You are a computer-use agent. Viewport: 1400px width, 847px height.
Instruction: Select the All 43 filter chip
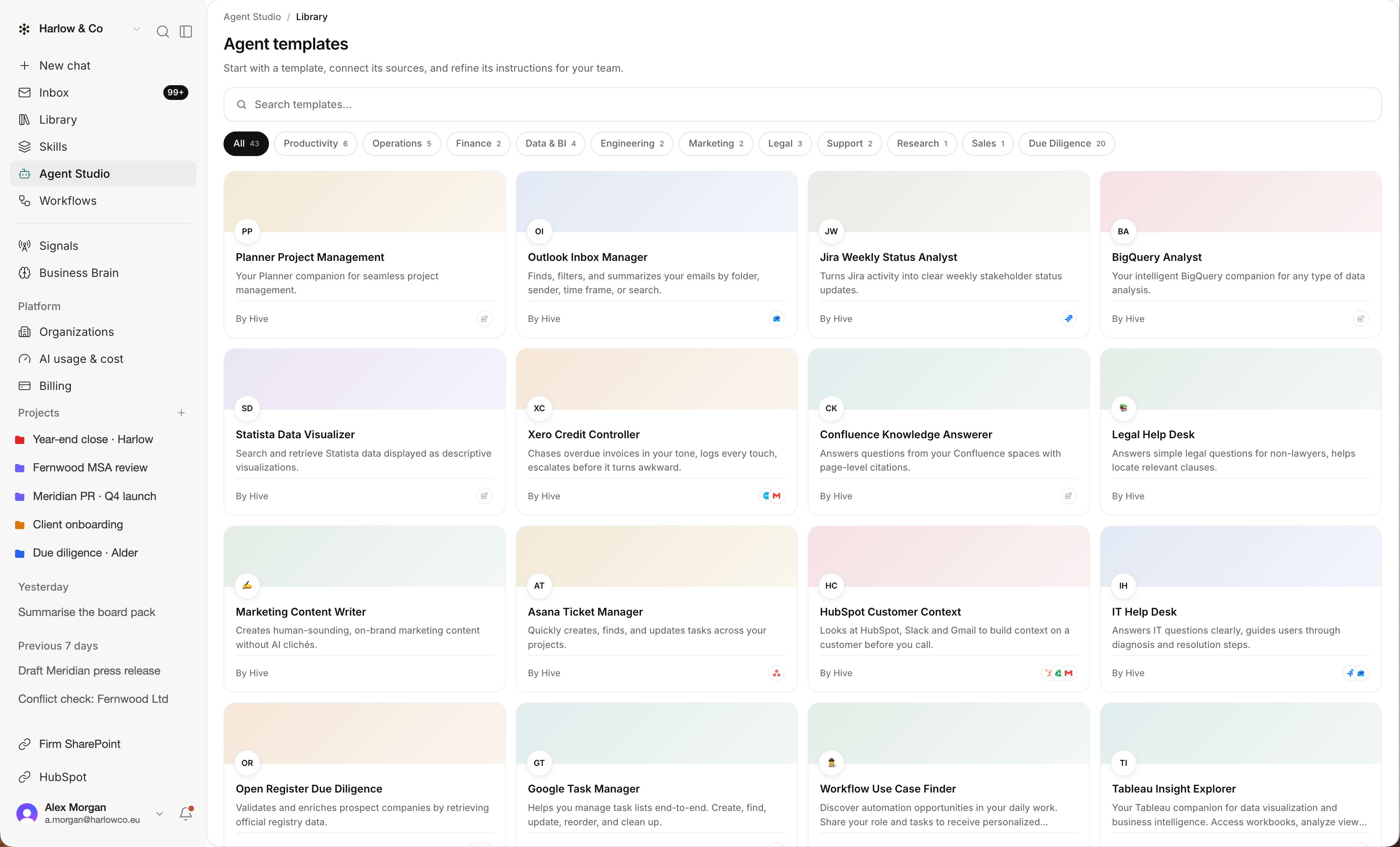(246, 144)
